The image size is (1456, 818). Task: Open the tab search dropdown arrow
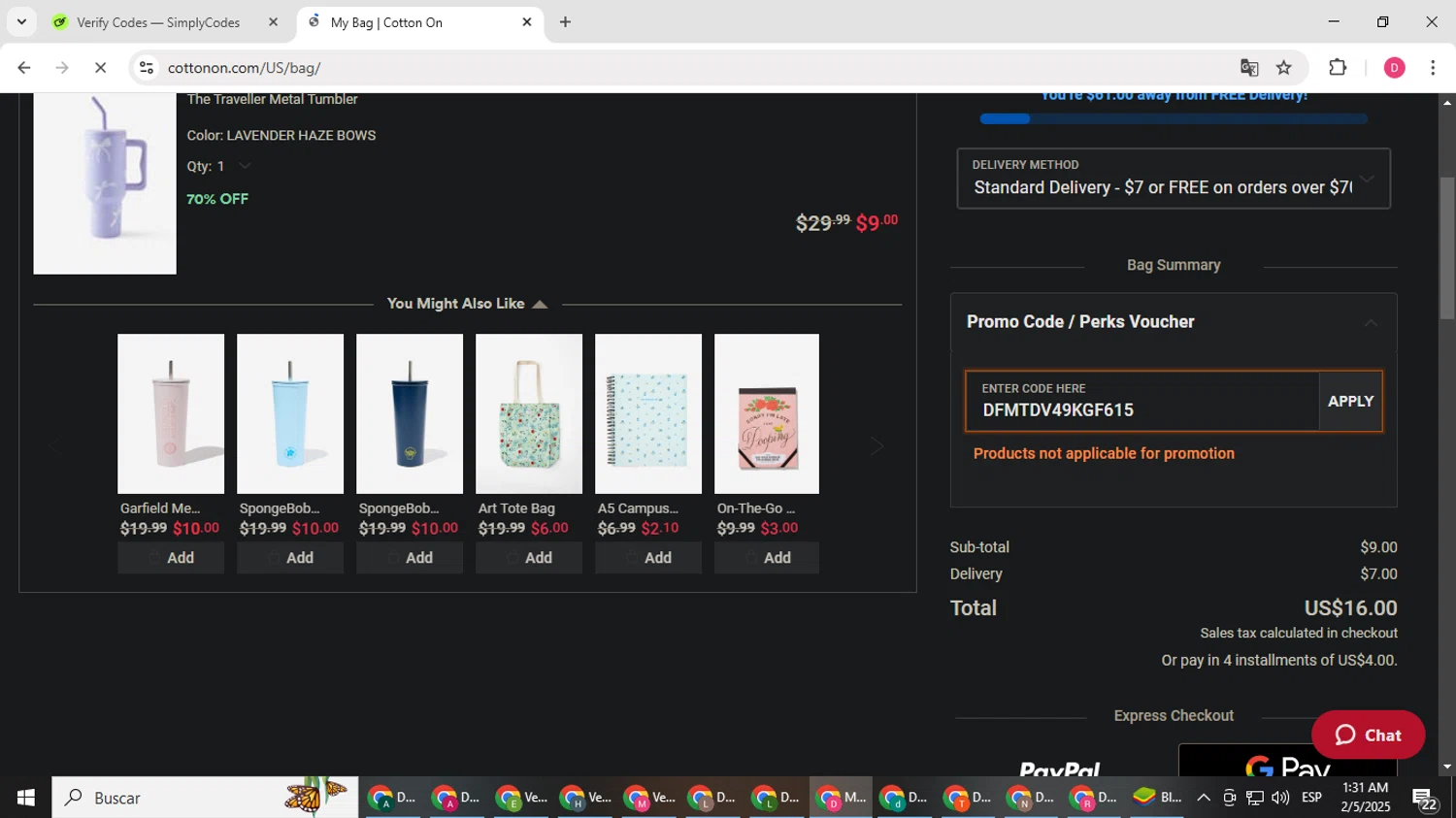click(21, 21)
